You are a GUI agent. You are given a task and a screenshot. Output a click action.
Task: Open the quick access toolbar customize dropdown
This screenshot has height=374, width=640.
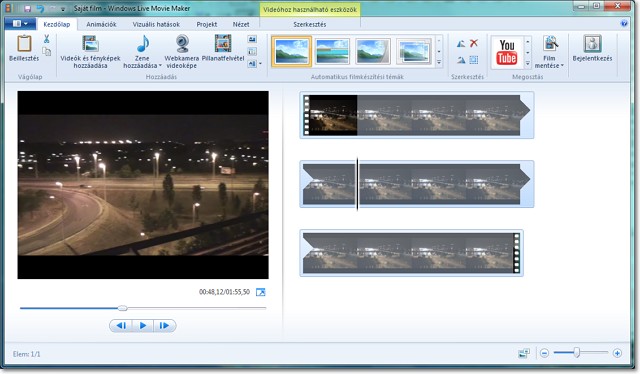(x=63, y=9)
